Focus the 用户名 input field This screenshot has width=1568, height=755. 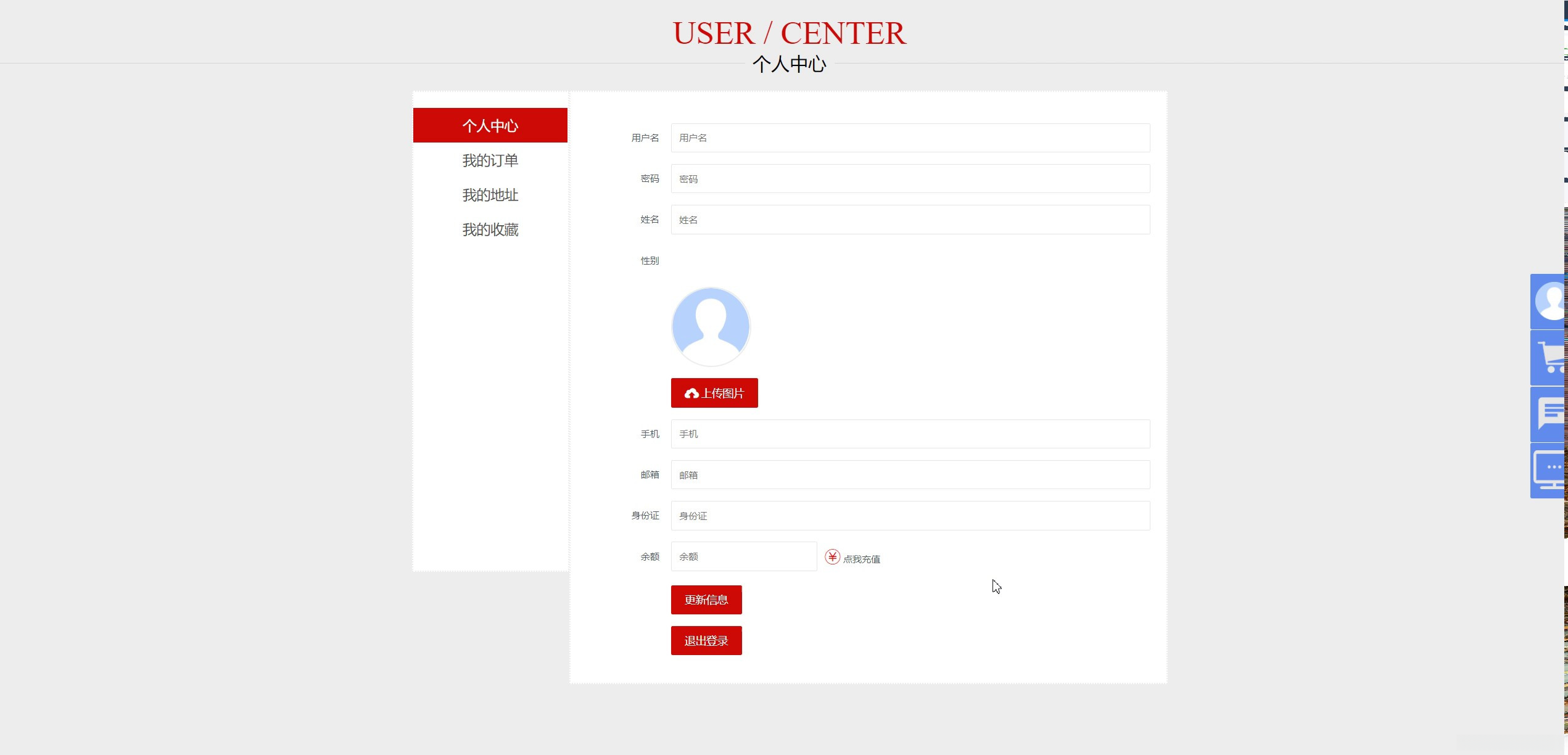coord(910,138)
